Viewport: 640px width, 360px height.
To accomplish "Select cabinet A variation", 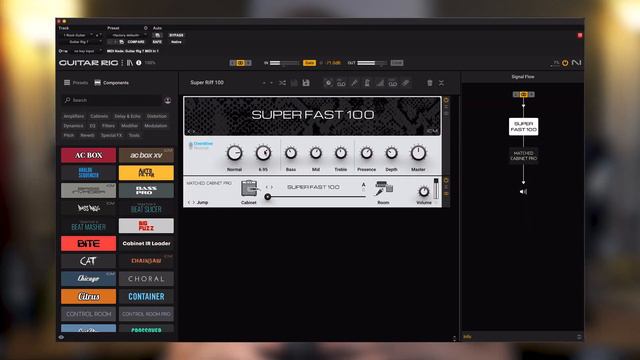I will [363, 185].
